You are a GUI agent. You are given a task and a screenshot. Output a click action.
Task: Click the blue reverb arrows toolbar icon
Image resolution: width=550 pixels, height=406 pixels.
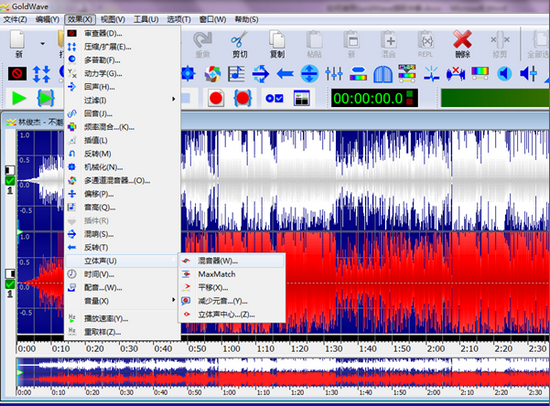pos(261,74)
